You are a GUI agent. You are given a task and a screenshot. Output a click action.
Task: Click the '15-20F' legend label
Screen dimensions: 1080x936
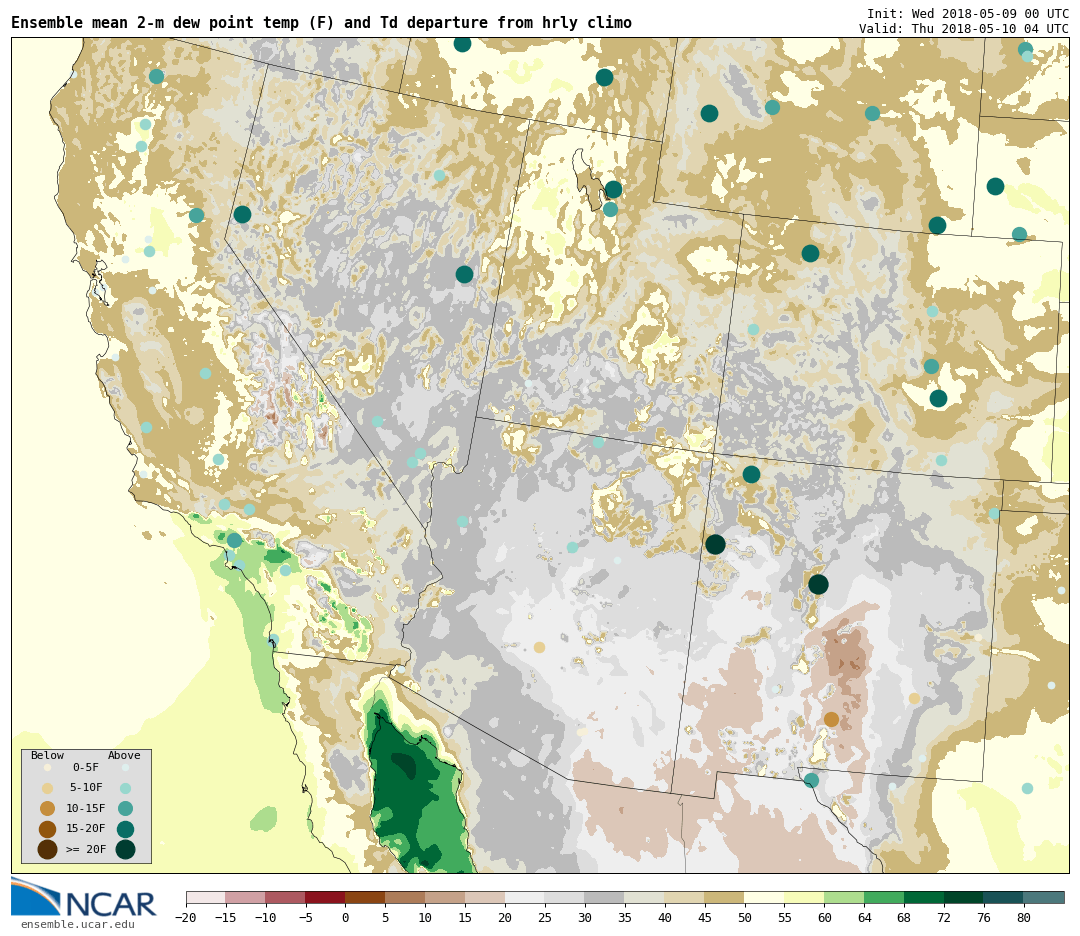click(86, 829)
